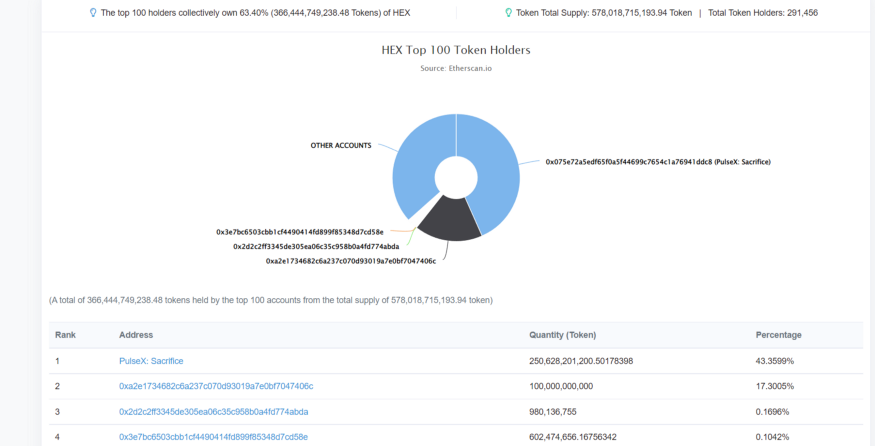Select the dark slice of the pie chart
Viewport: 875px width, 446px height.
[449, 219]
